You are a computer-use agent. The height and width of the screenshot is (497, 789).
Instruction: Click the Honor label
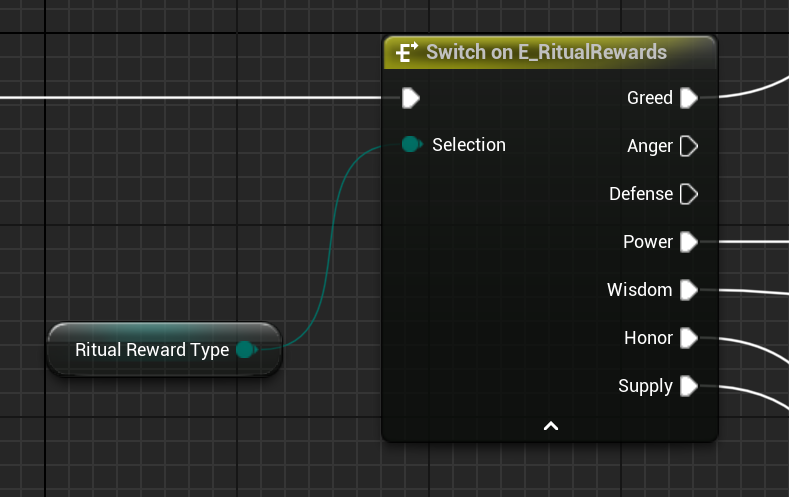648,338
